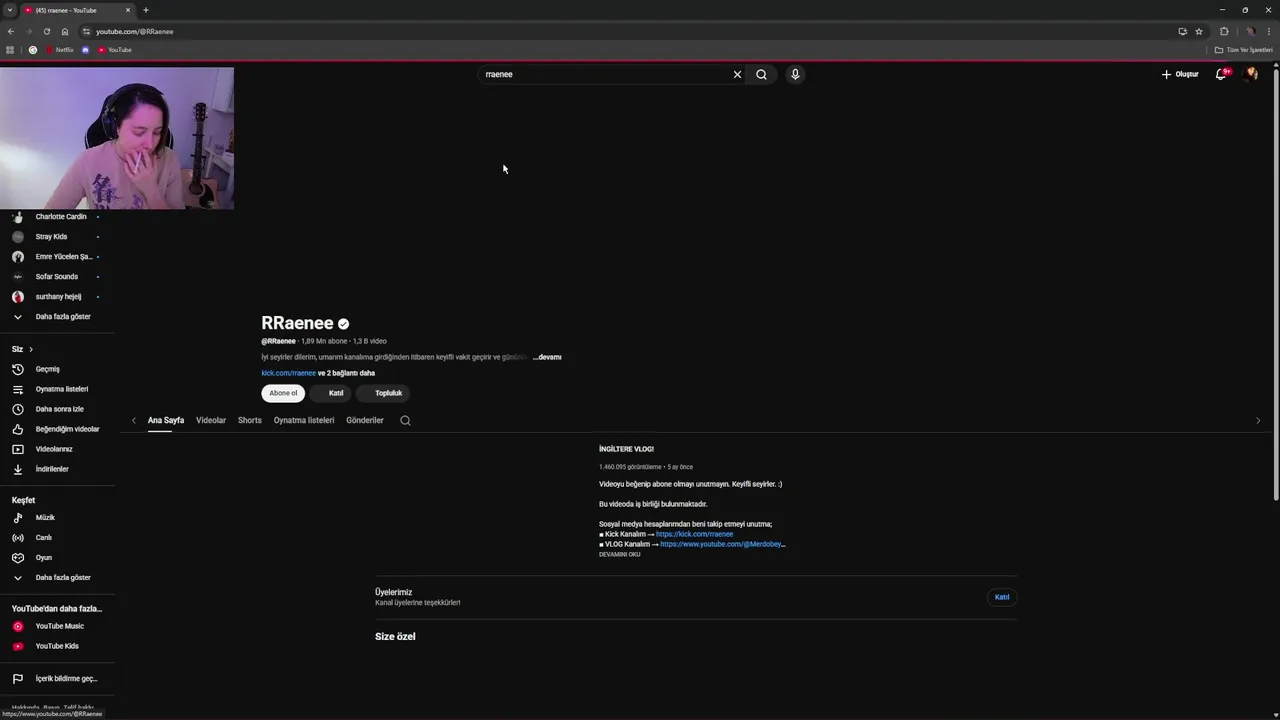1280x720 pixels.
Task: Open the https://kick.com/rraenee description link
Action: tap(694, 534)
